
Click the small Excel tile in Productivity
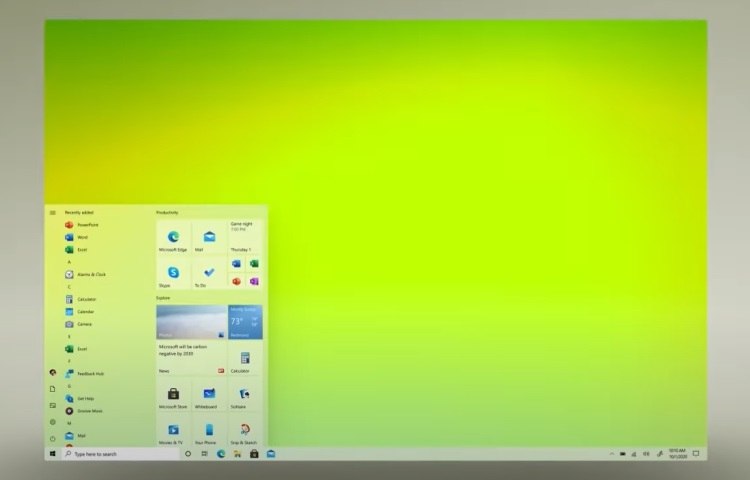[254, 264]
